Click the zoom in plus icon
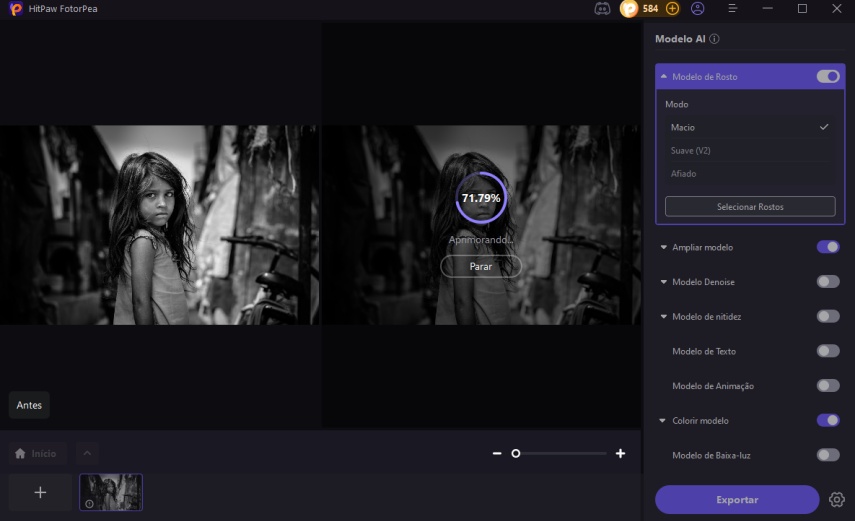Screen dimensions: 855x521 click(620, 453)
